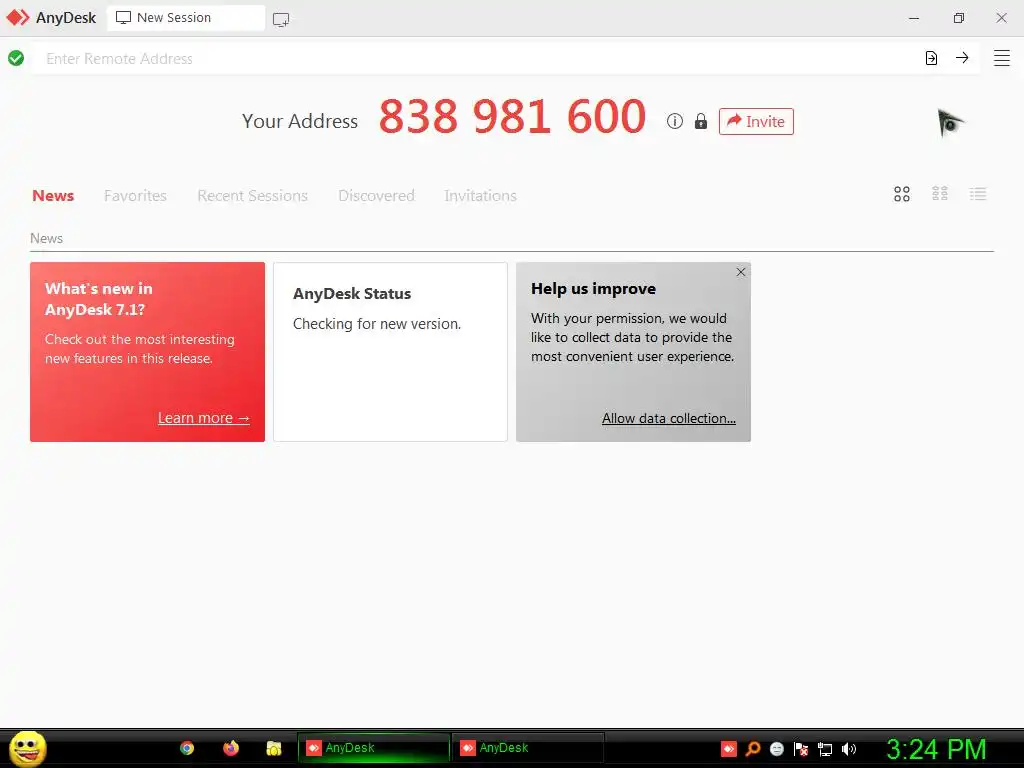
Task: Click the round white tray icon
Action: [777, 749]
